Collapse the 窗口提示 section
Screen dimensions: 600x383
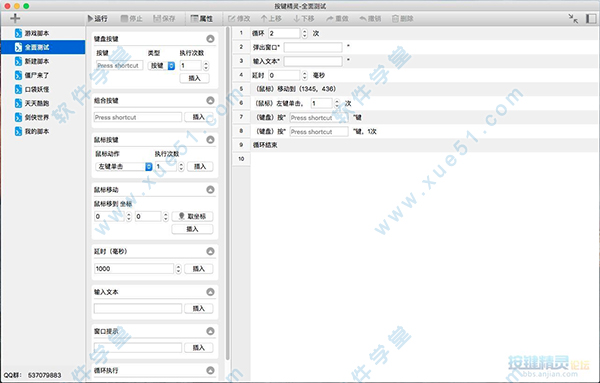[x=210, y=331]
